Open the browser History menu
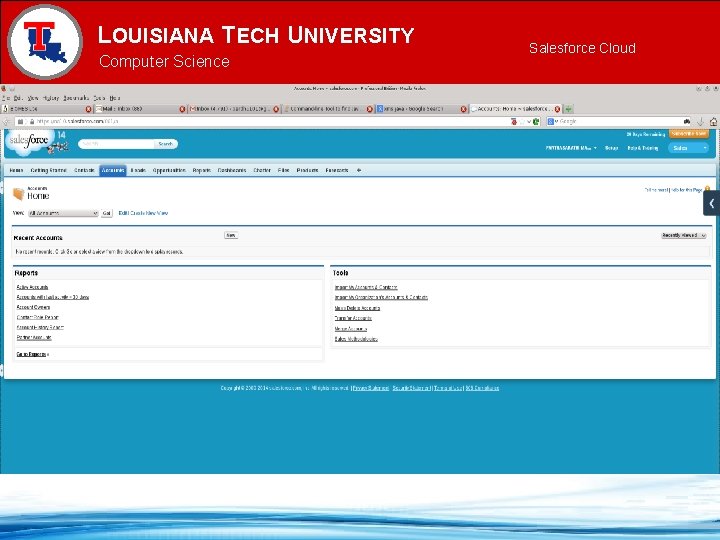 point(51,98)
